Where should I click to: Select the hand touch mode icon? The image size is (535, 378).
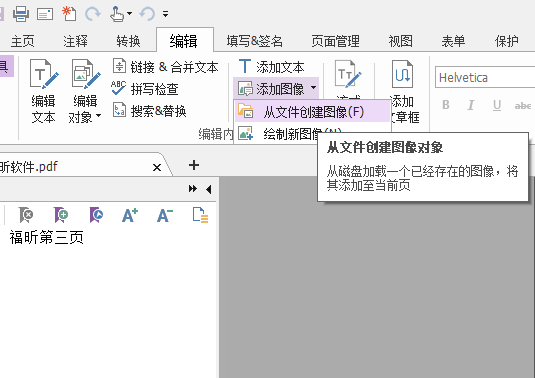(x=117, y=14)
